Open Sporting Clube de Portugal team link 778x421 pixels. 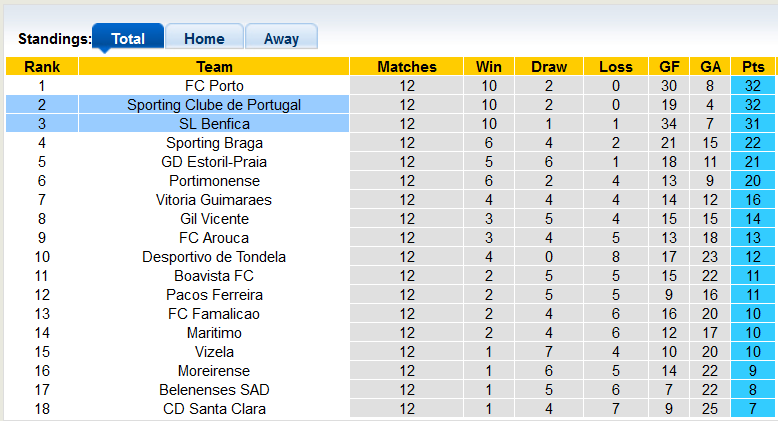pos(214,105)
